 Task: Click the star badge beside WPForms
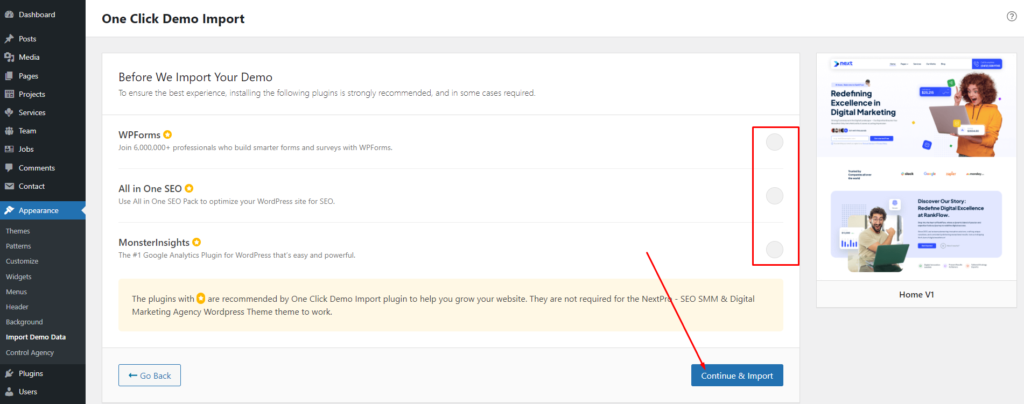[x=168, y=135]
